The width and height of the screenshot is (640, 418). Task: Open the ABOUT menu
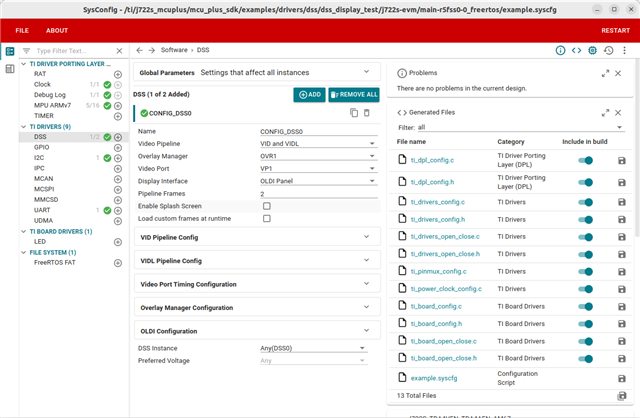click(57, 31)
